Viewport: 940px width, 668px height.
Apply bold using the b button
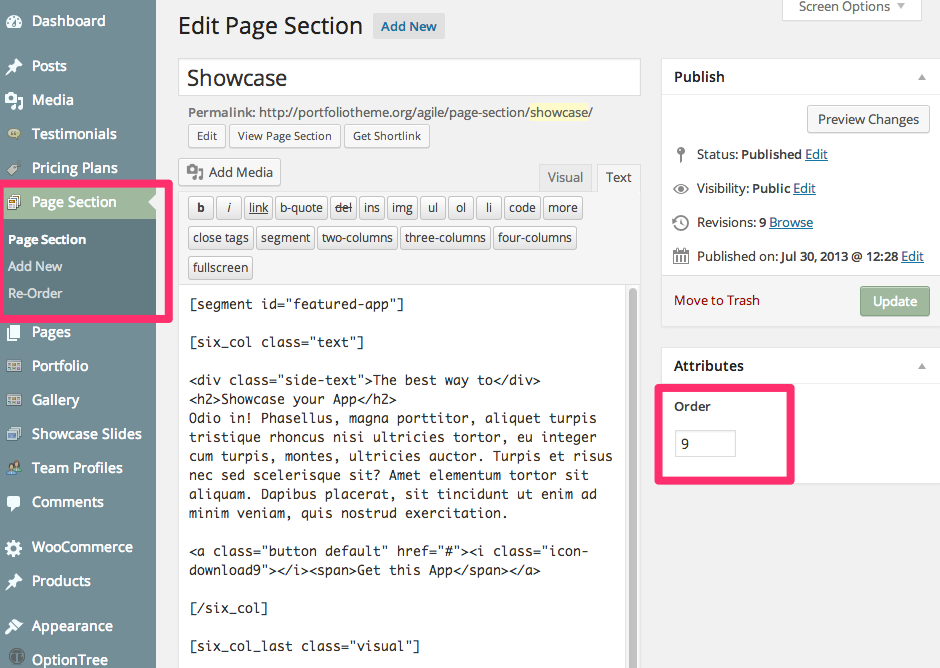click(200, 207)
